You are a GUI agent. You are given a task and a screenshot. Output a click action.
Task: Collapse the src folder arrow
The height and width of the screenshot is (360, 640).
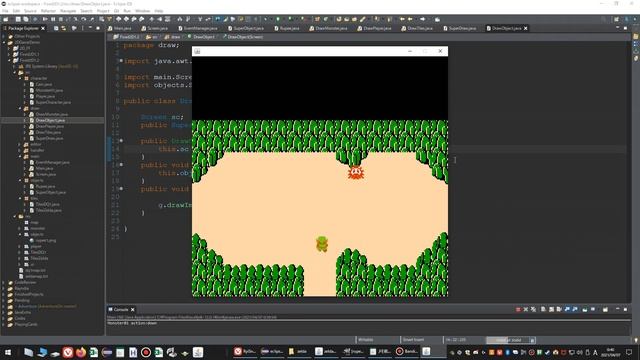[x=15, y=72]
